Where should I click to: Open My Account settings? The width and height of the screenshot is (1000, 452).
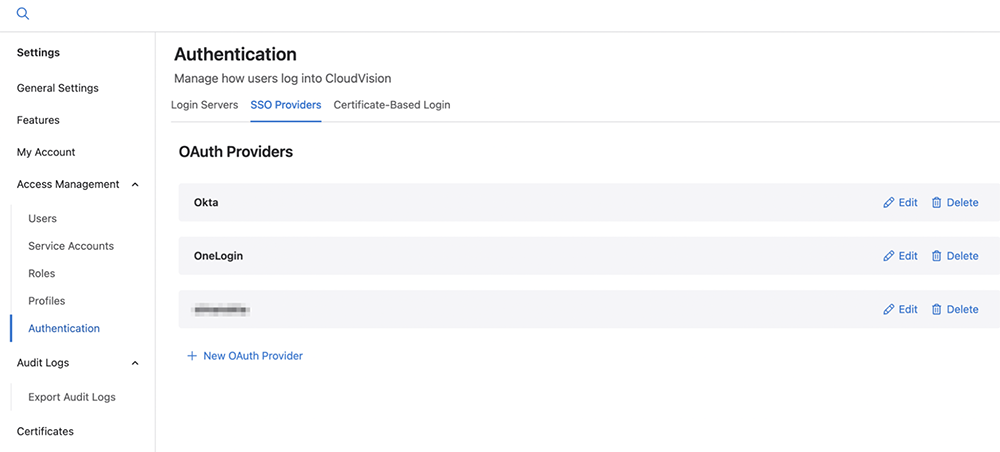click(46, 152)
